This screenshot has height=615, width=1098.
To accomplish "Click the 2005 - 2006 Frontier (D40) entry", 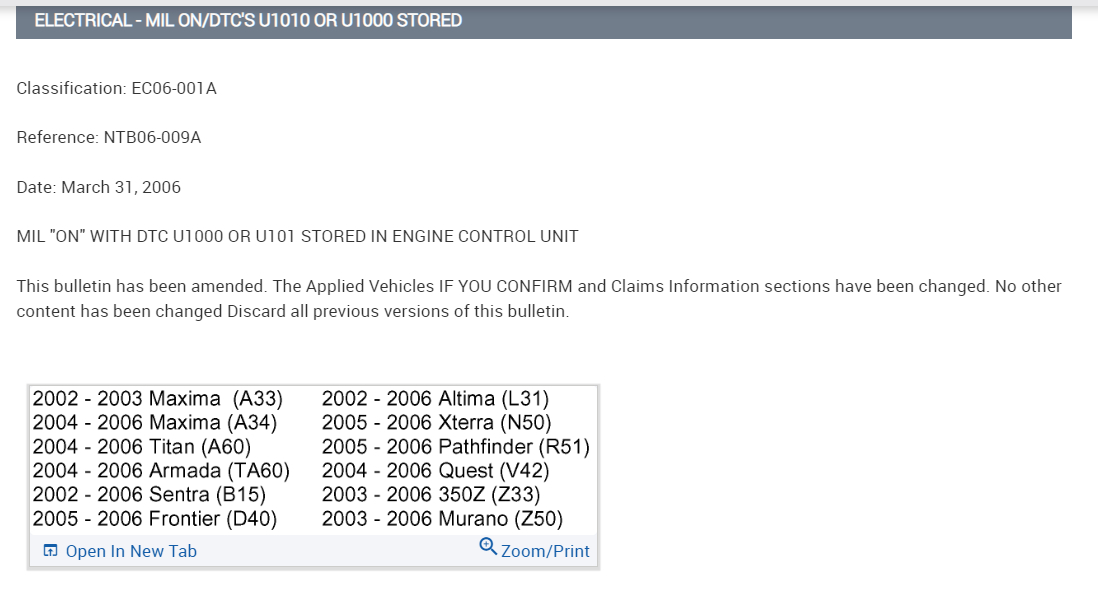I will click(155, 519).
